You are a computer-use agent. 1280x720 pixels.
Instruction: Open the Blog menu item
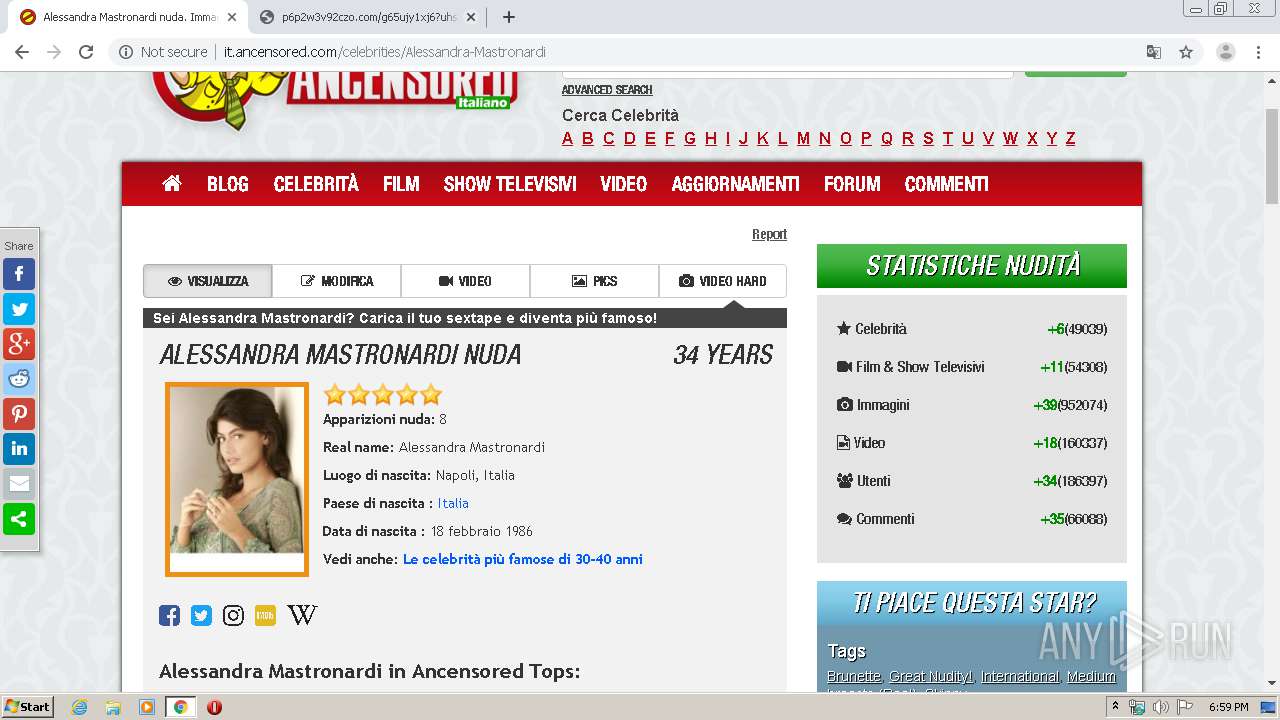tap(228, 184)
